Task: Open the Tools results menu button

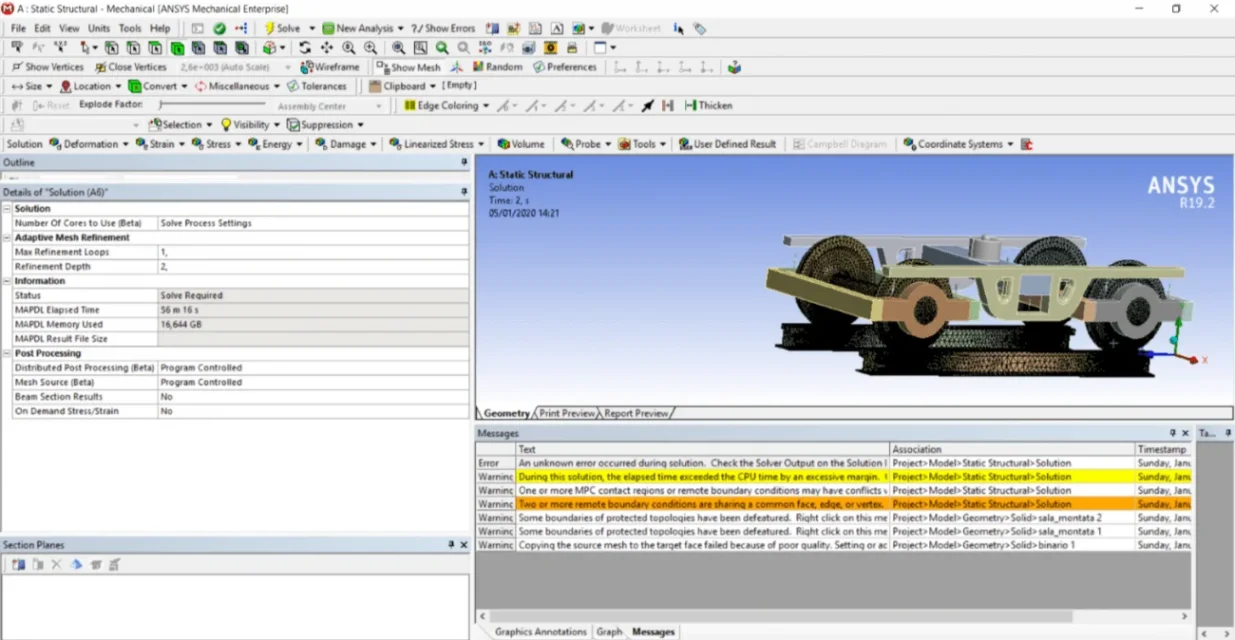Action: pos(642,144)
